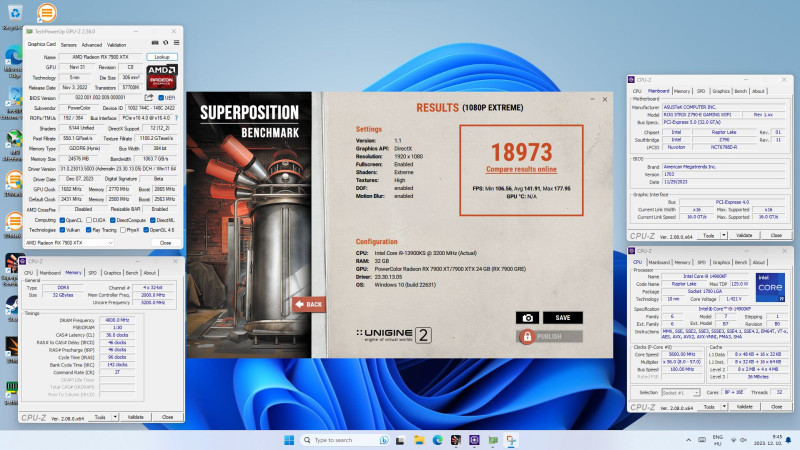Open Bench tab in CPU-Z Mainboard window

coord(740,91)
